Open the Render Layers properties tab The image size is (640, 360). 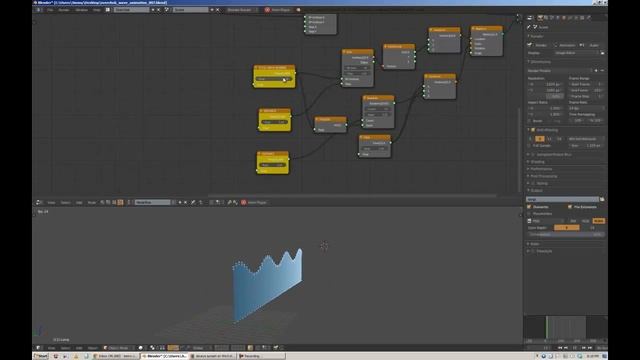(x=546, y=18)
